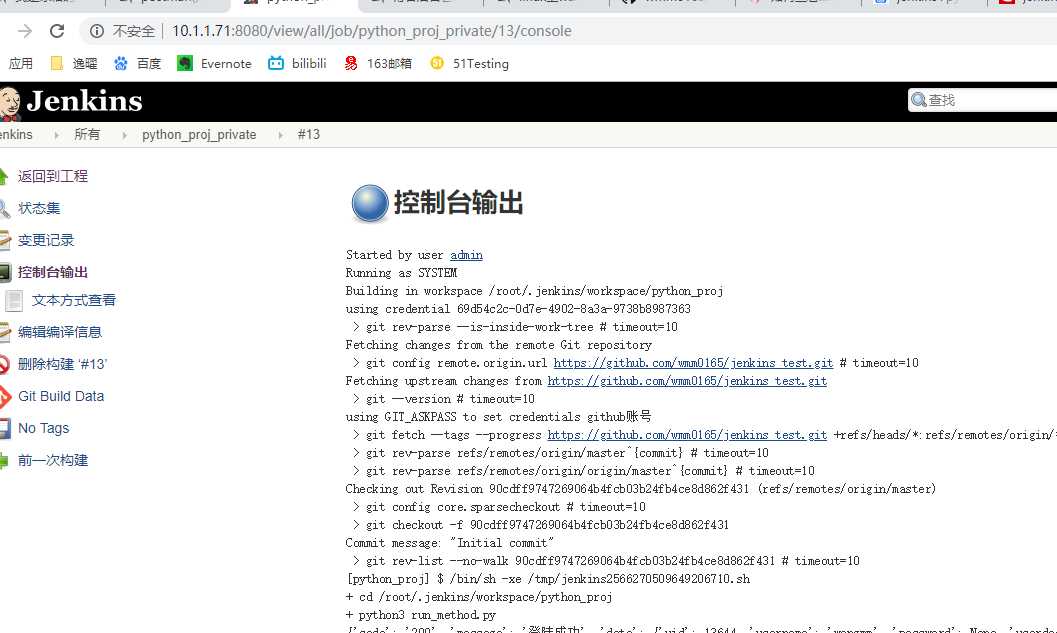This screenshot has height=633, width=1057.
Task: Select 控制台输出 in sidebar
Action: [x=53, y=272]
